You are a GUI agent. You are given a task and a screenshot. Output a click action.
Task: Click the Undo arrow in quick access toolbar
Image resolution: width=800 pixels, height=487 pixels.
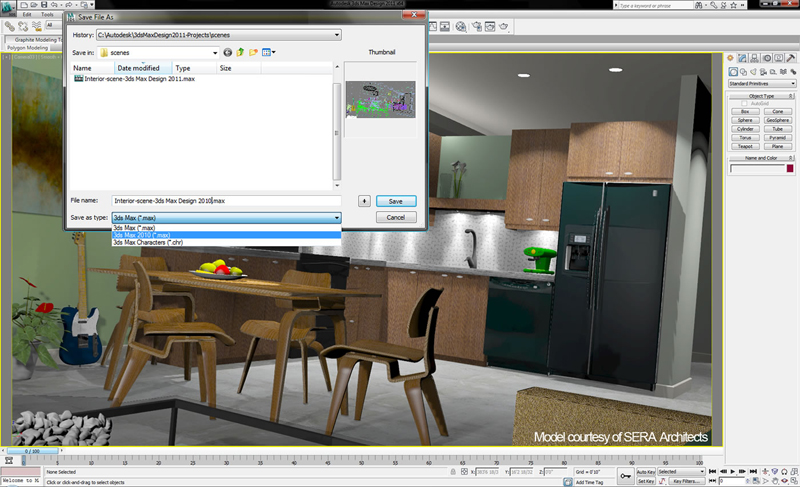[55, 5]
